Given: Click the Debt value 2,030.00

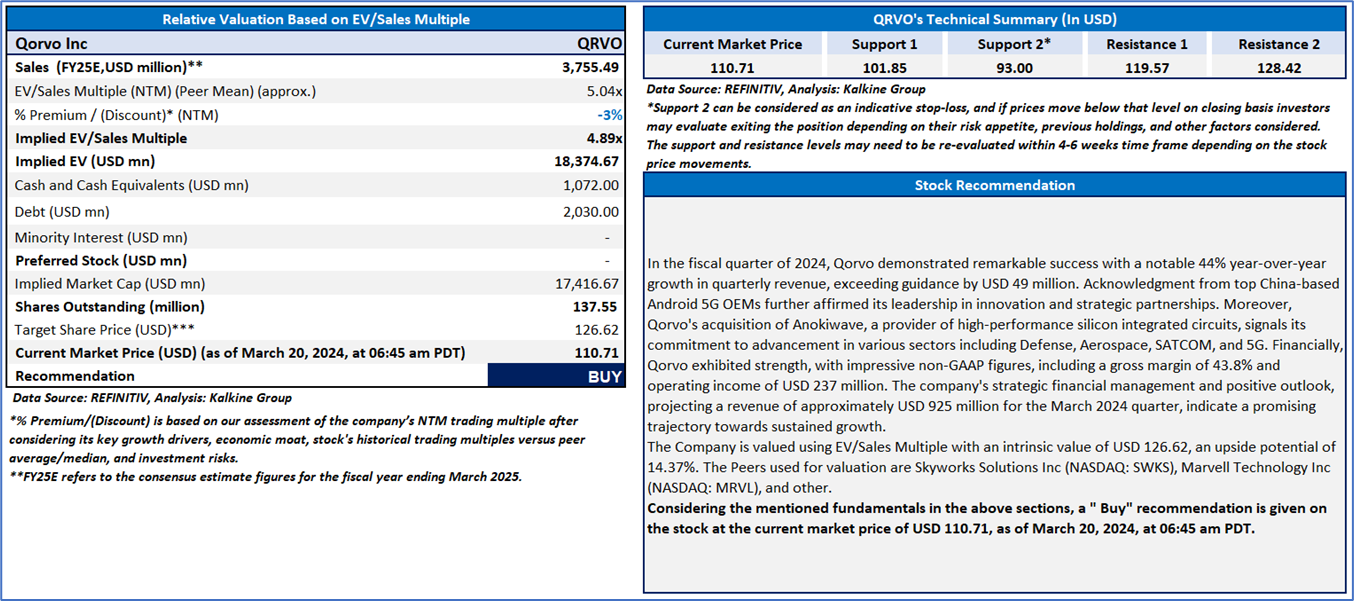Looking at the screenshot, I should (x=591, y=211).
